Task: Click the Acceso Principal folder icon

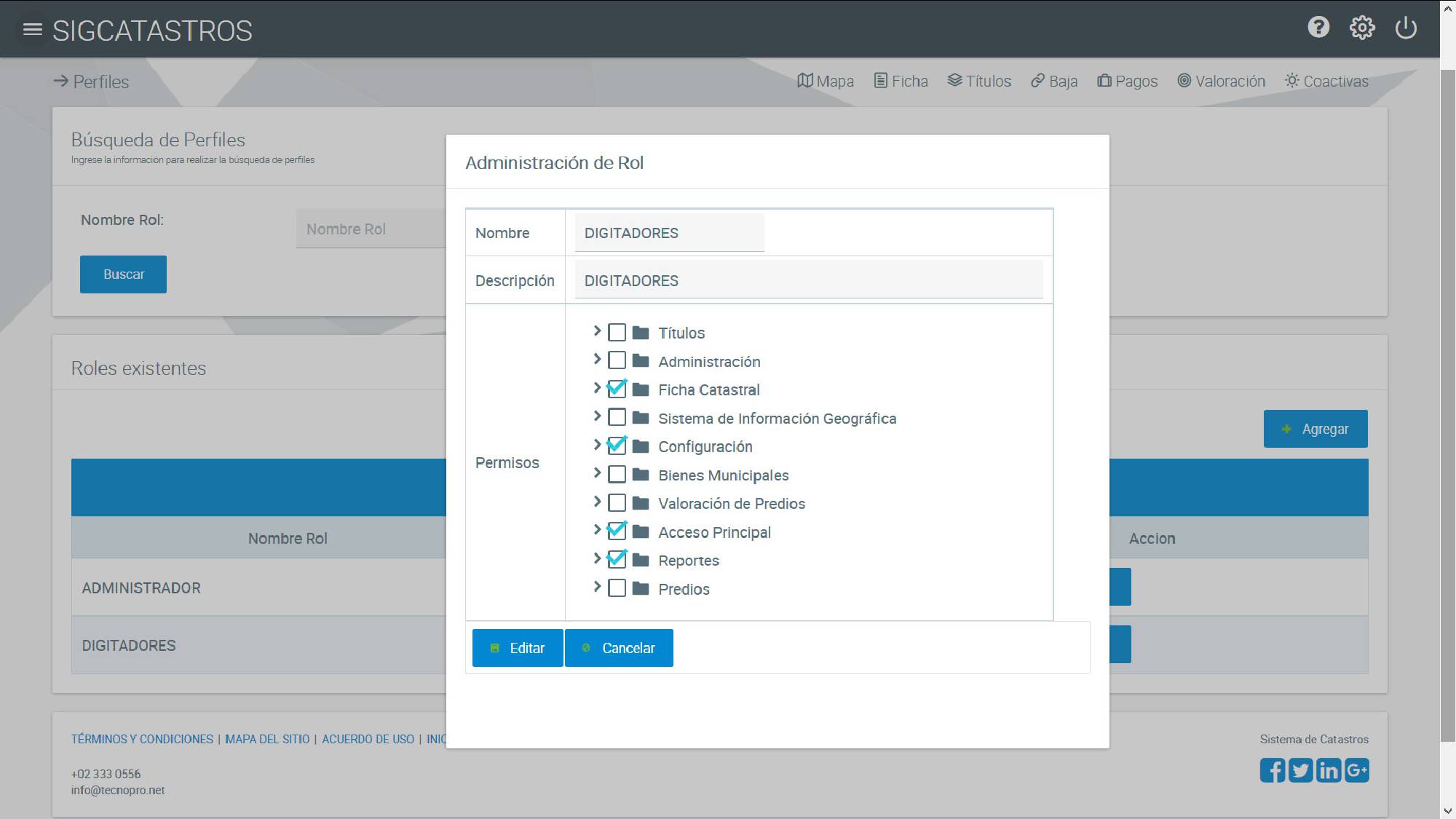Action: tap(641, 531)
